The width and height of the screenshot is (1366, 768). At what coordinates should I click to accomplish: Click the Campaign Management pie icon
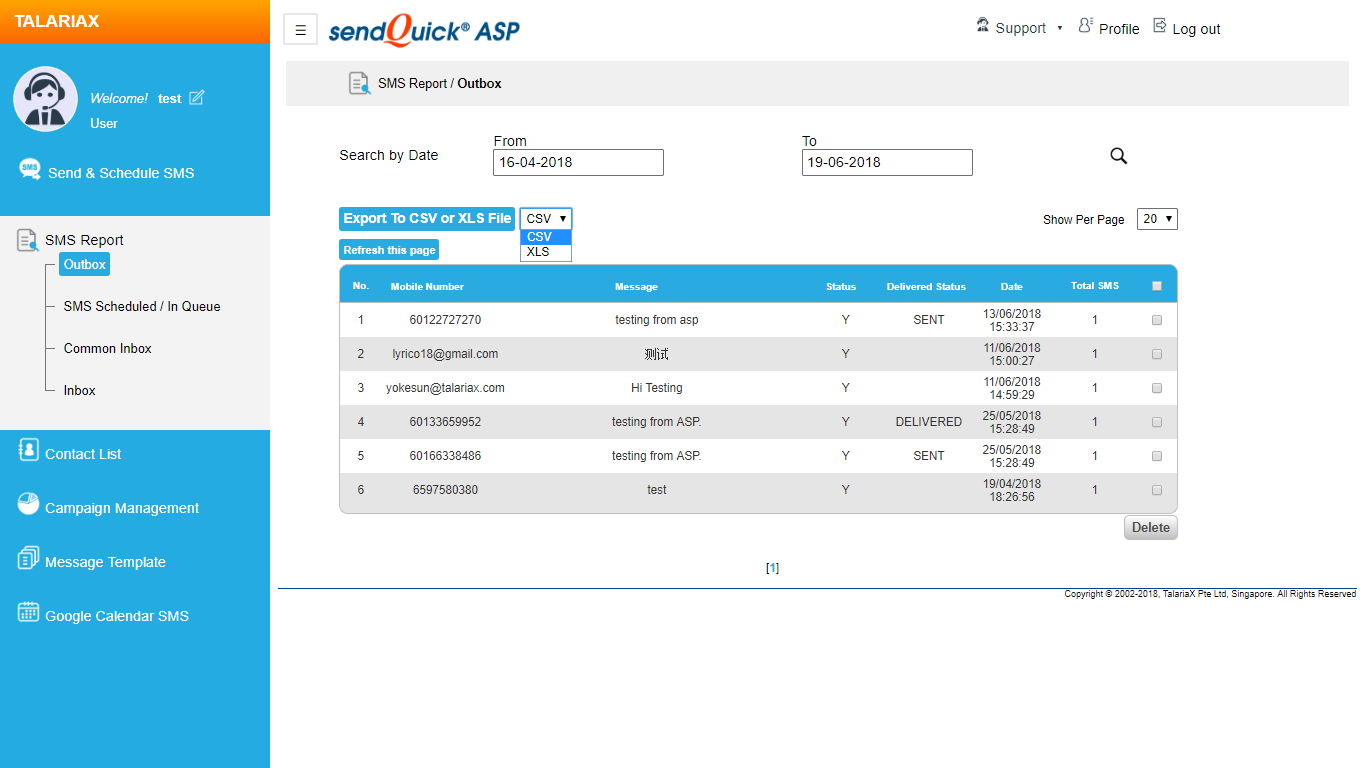point(28,504)
